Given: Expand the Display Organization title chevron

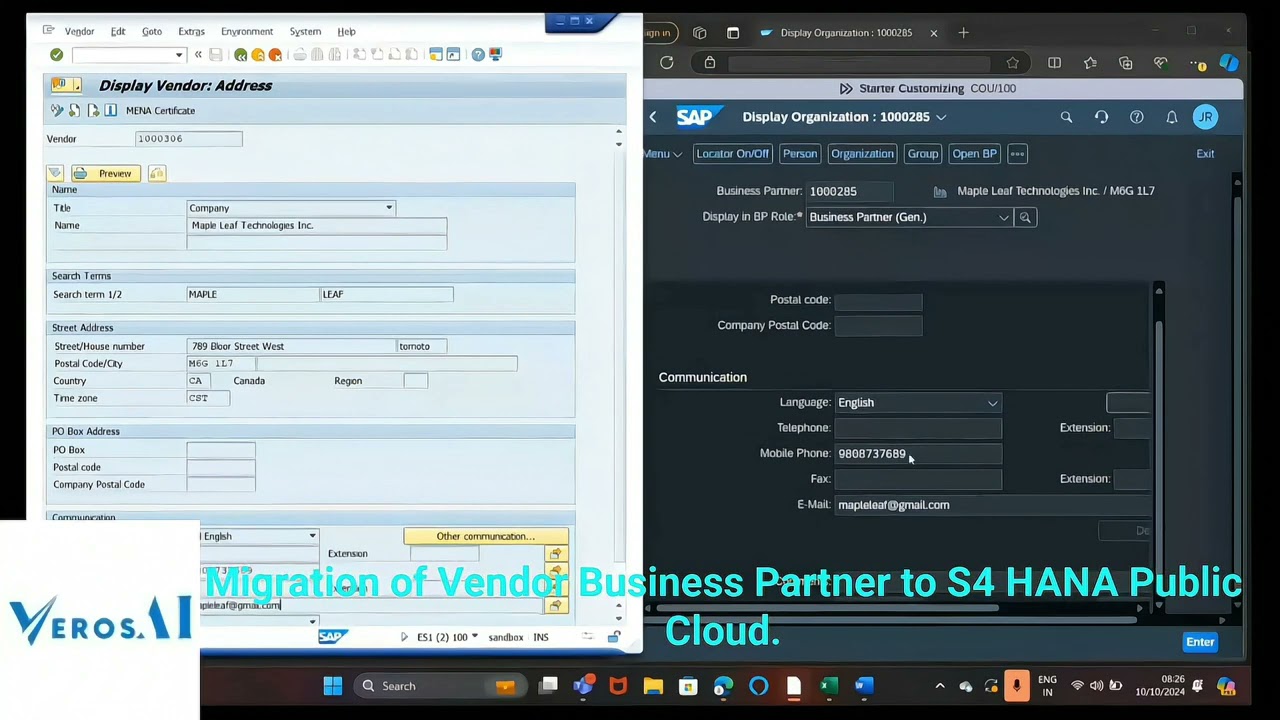Looking at the screenshot, I should (941, 117).
